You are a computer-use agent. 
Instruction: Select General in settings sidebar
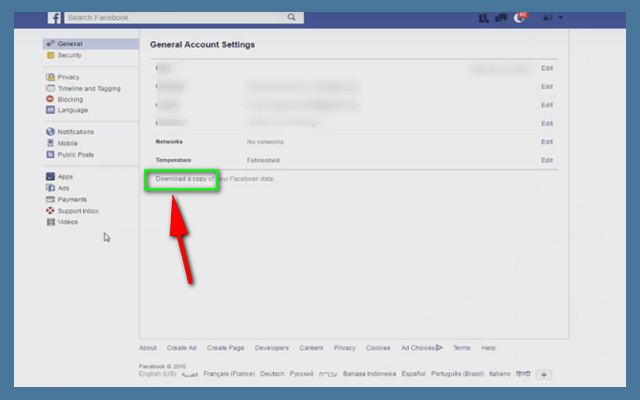tap(70, 44)
